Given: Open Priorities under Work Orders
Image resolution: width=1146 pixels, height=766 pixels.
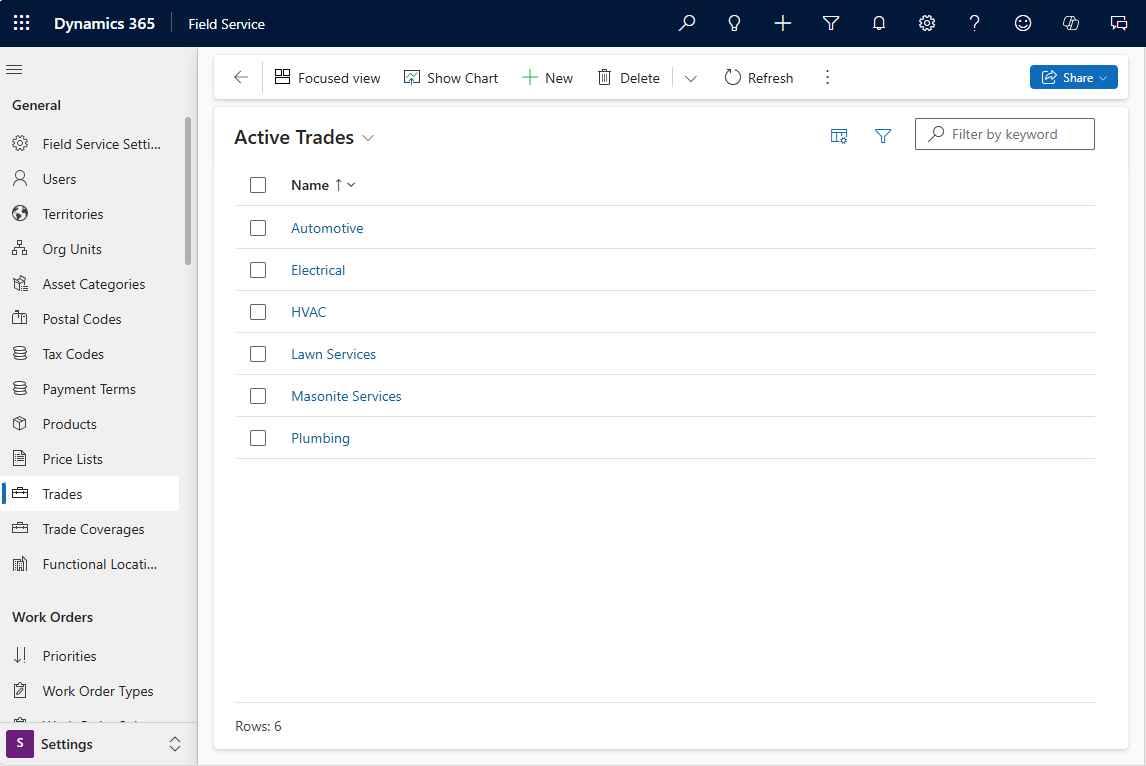Looking at the screenshot, I should click(91, 656).
